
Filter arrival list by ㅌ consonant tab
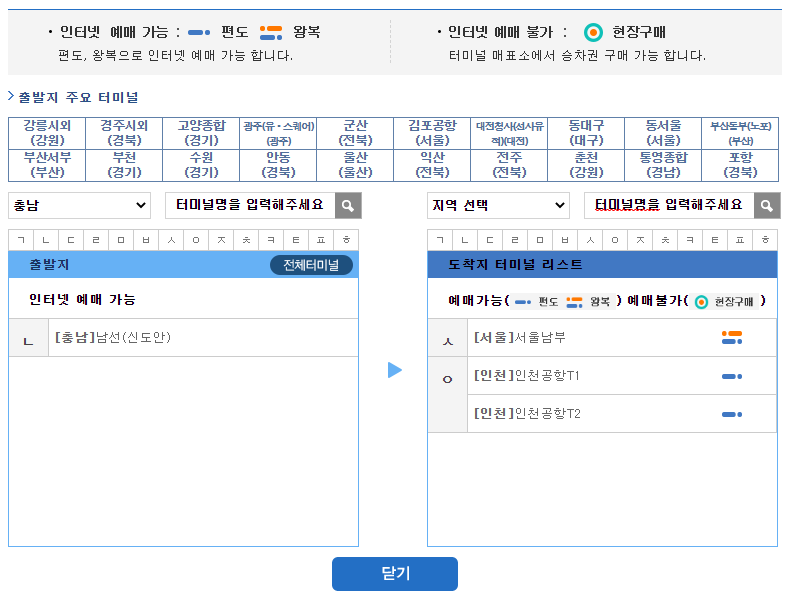point(715,240)
